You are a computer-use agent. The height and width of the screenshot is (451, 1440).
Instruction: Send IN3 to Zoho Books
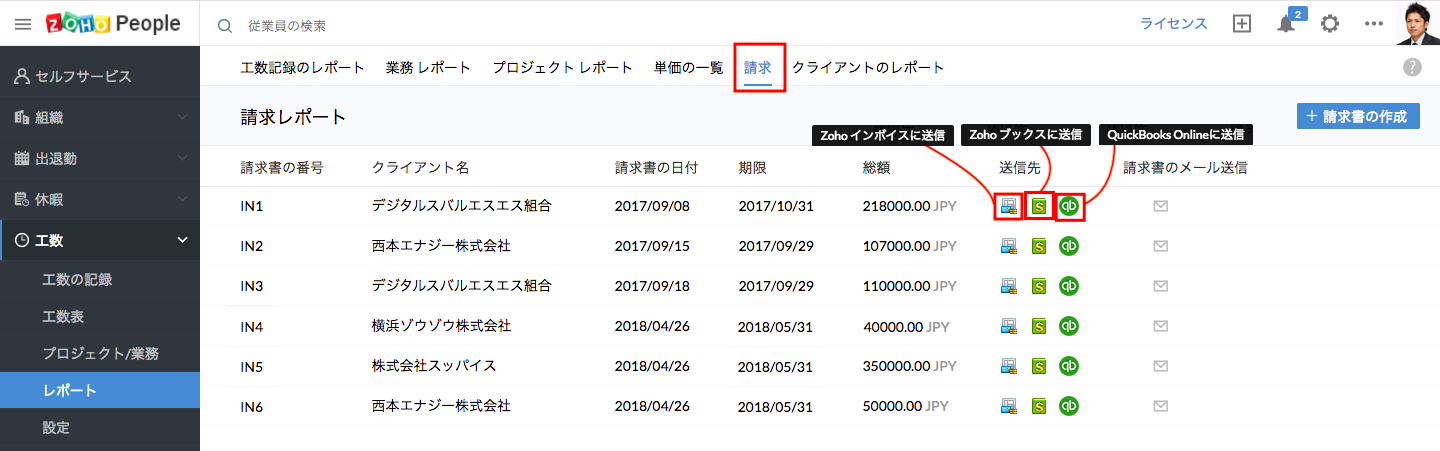(x=1039, y=286)
